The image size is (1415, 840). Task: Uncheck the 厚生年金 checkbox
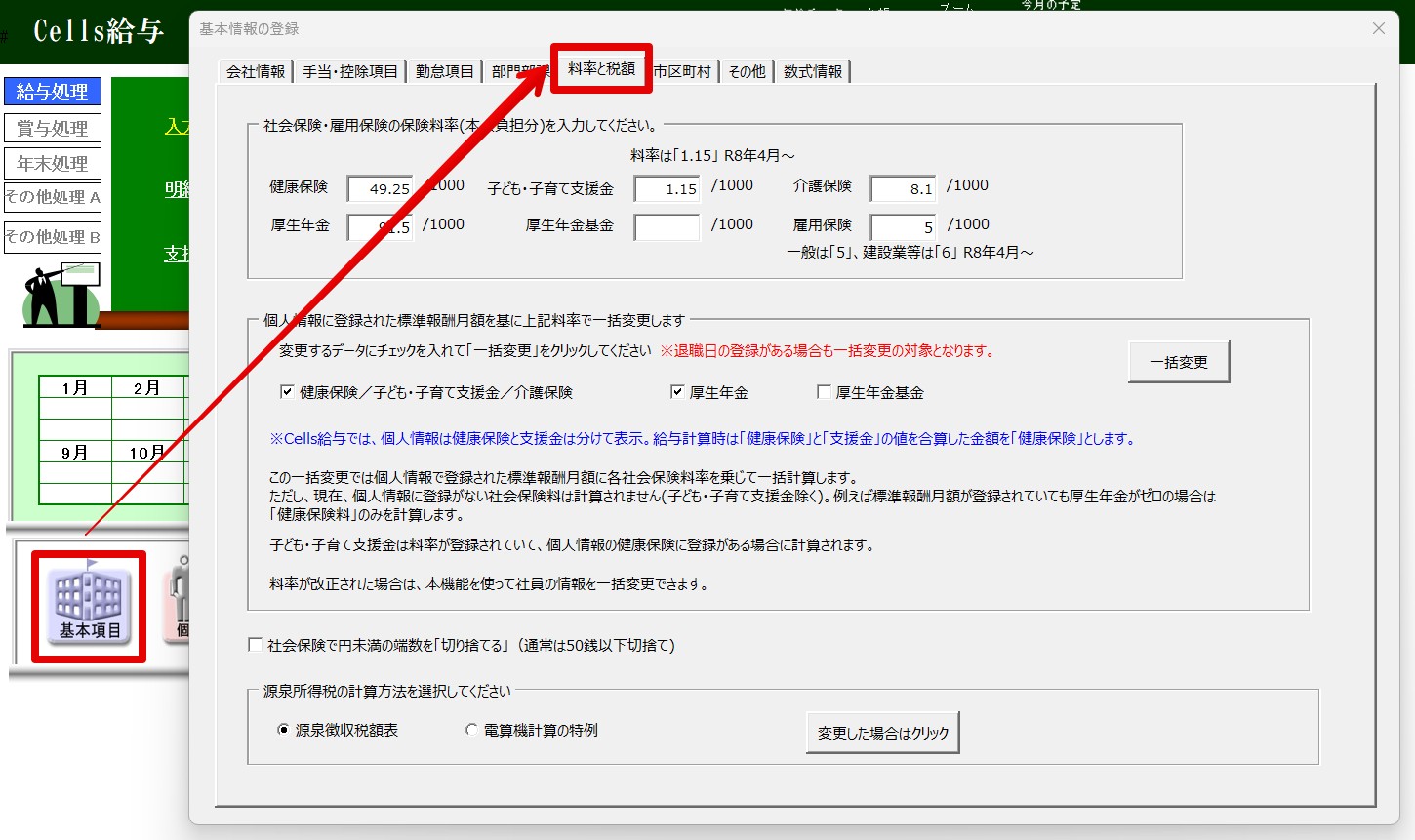[677, 392]
